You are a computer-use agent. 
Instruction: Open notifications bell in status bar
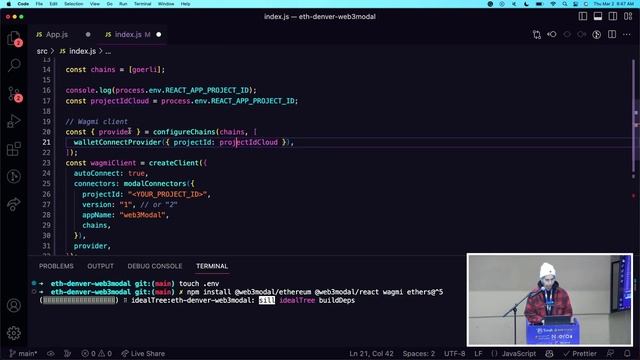pos(627,353)
